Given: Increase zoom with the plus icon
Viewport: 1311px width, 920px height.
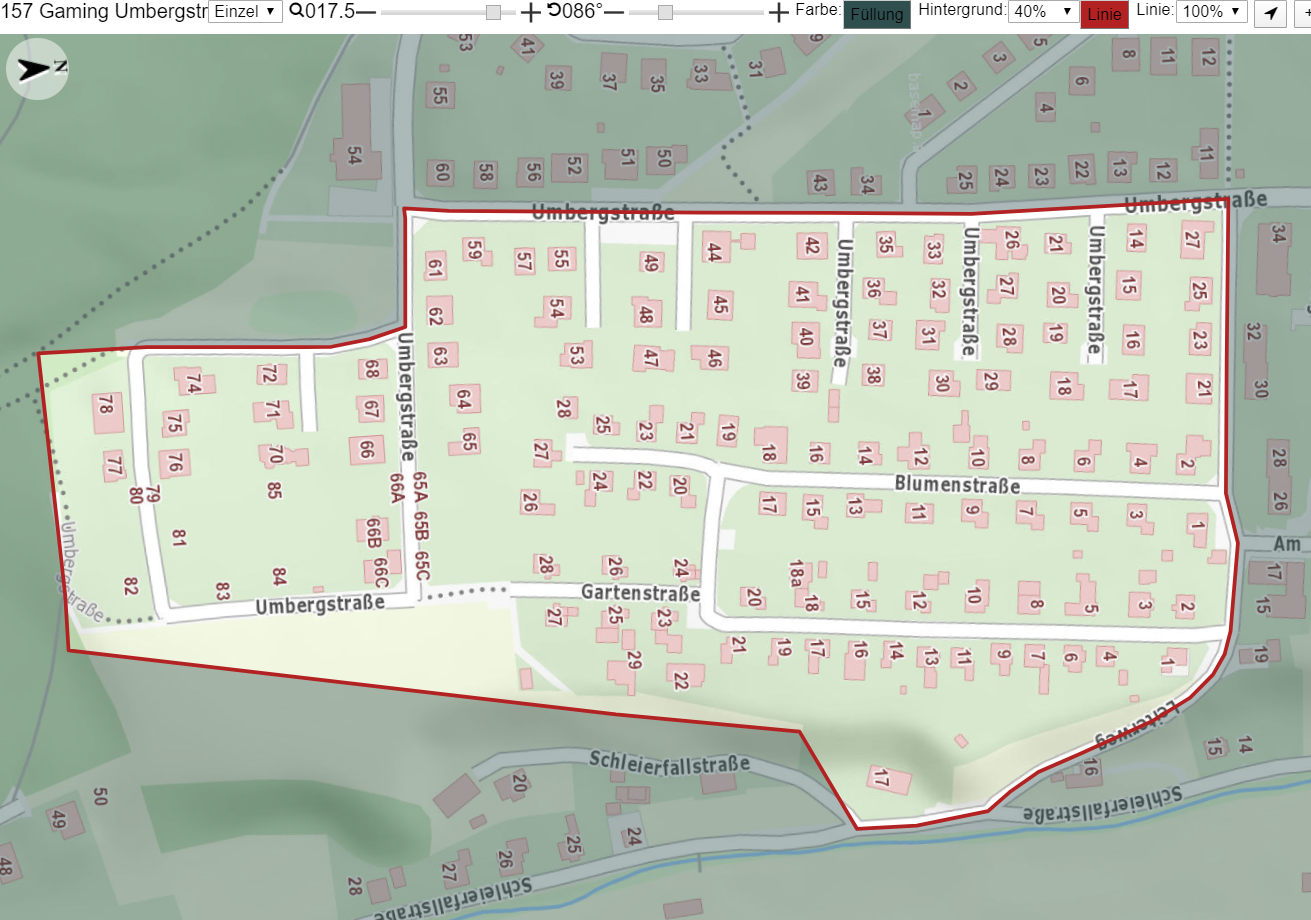Looking at the screenshot, I should [530, 12].
